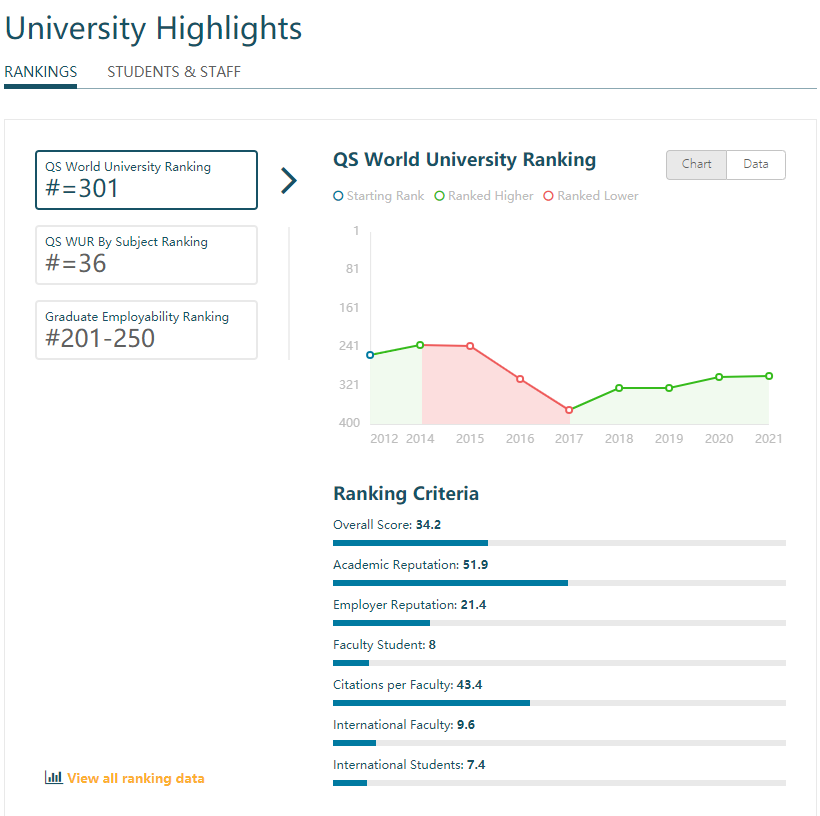Click the 2015 red data point
The width and height of the screenshot is (820, 816).
tap(470, 346)
